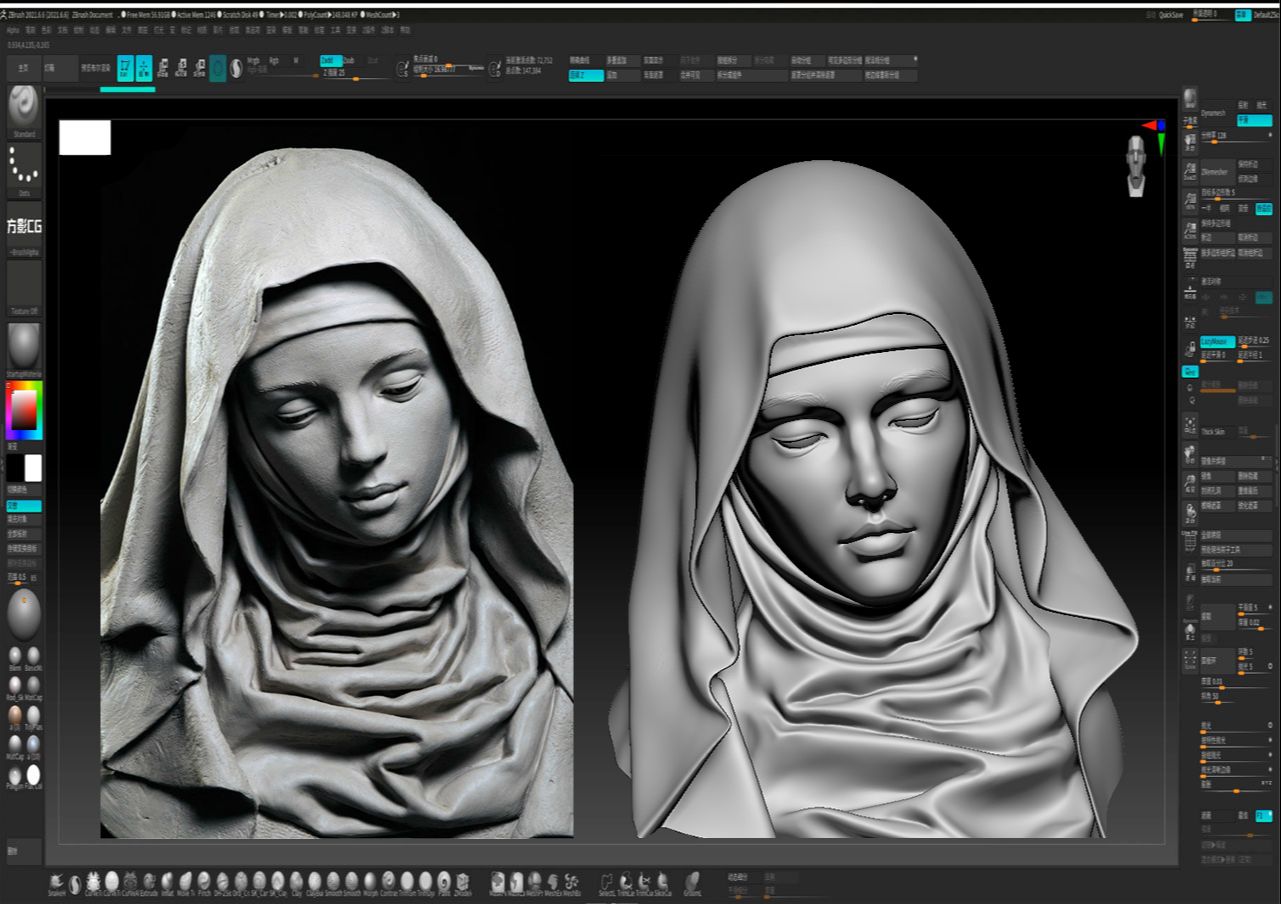Select the white Flat Color material sphere
This screenshot has height=904, width=1281.
coord(33,776)
